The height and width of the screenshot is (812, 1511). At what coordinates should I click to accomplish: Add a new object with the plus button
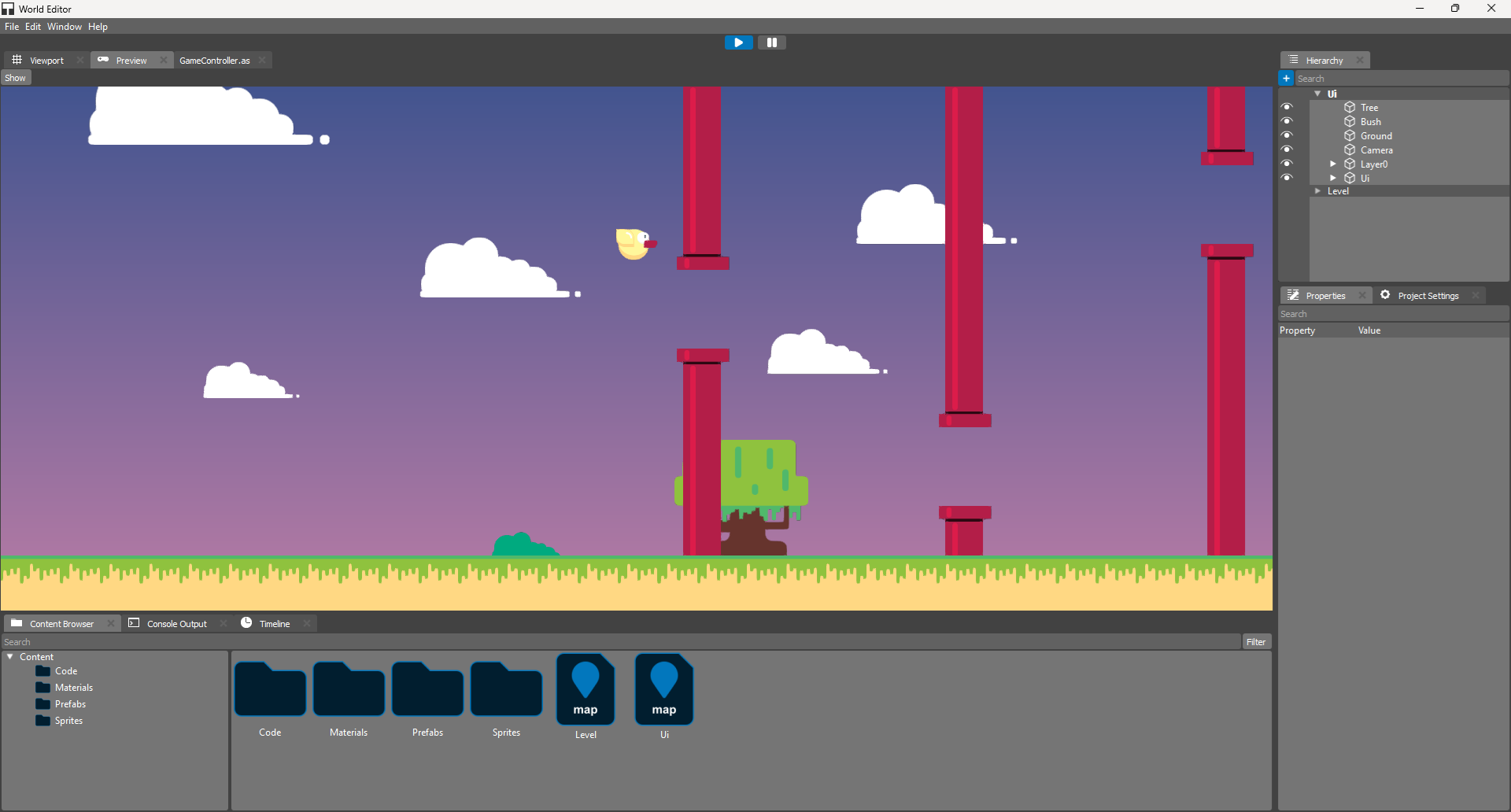coord(1286,78)
